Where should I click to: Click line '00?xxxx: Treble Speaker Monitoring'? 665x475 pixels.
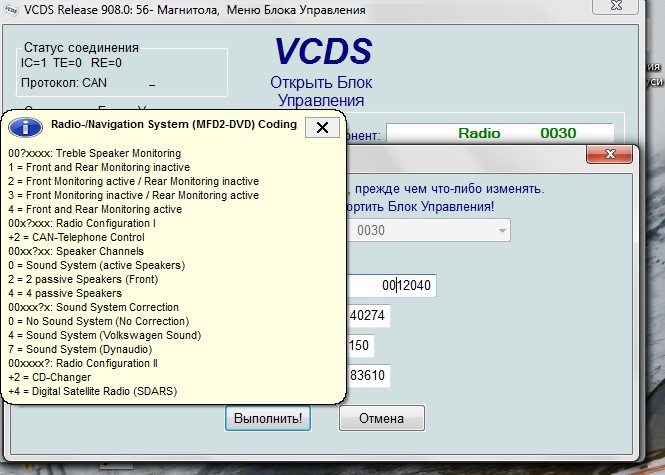(x=95, y=153)
